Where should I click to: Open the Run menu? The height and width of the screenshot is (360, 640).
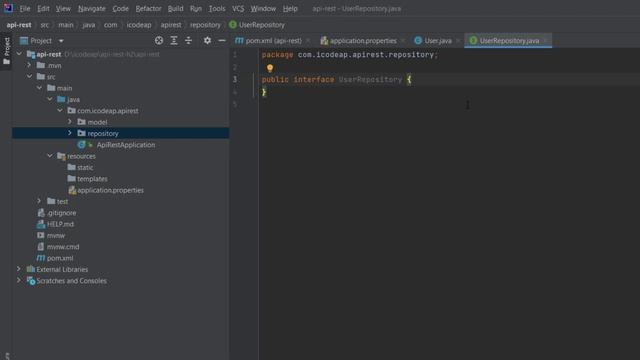tap(196, 9)
